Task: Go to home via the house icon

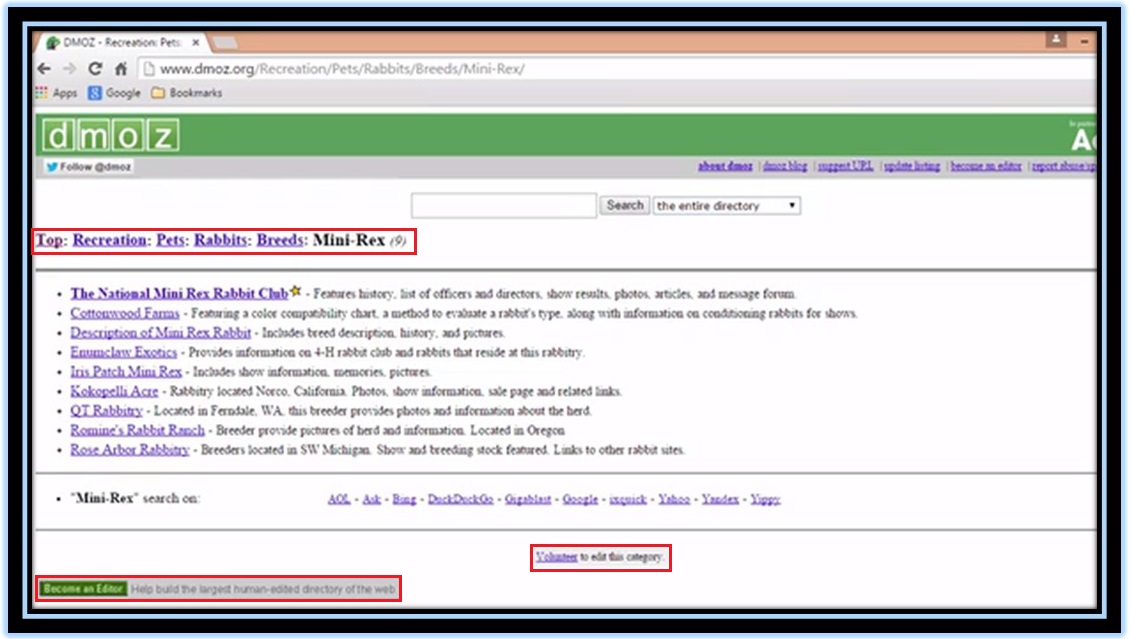Action: [x=120, y=69]
